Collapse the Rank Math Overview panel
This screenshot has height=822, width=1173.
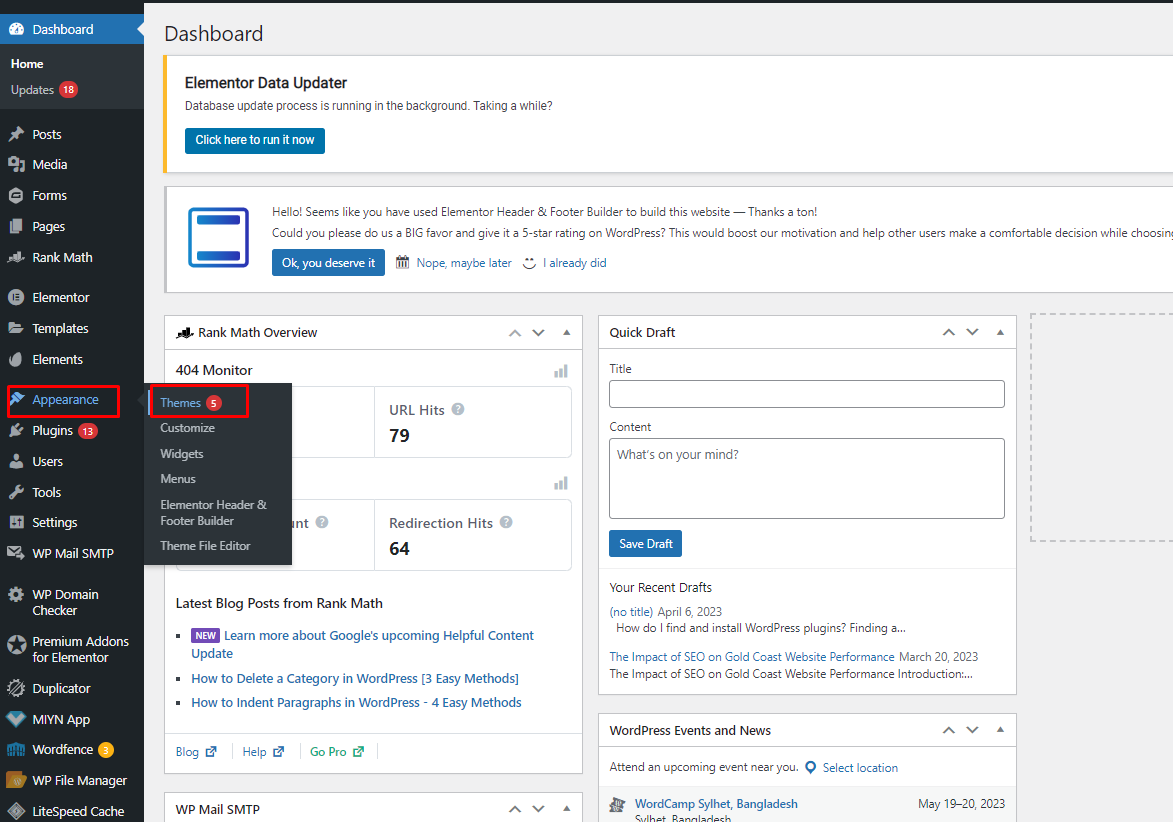[x=566, y=333]
